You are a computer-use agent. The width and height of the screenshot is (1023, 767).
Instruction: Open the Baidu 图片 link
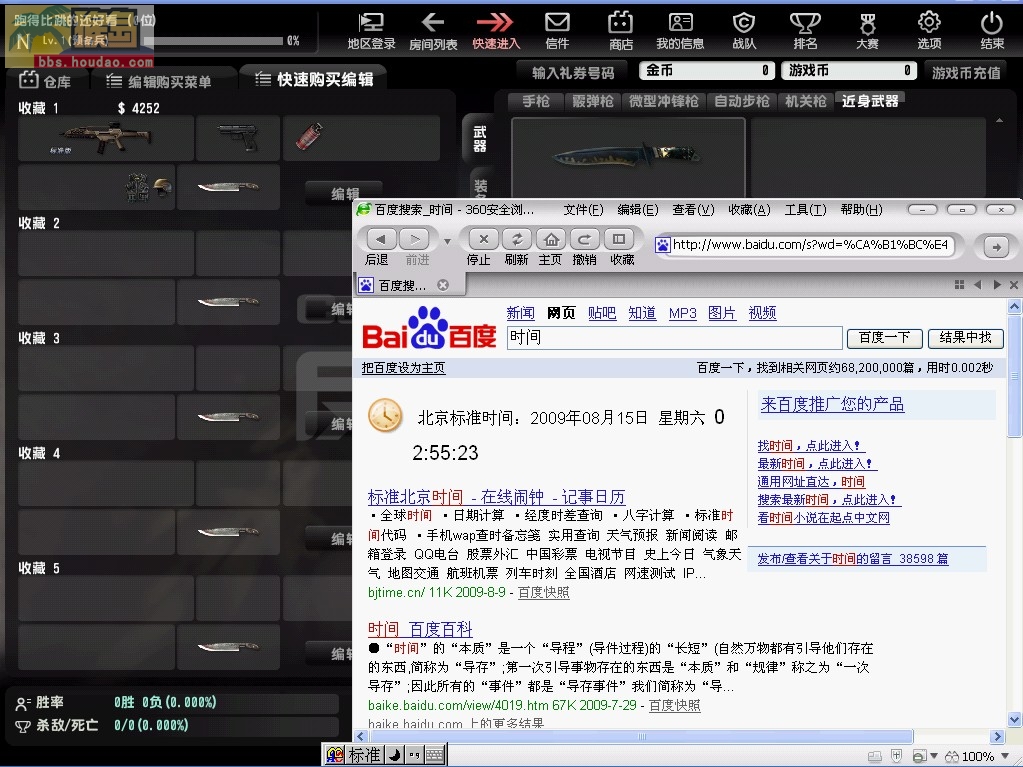click(722, 313)
